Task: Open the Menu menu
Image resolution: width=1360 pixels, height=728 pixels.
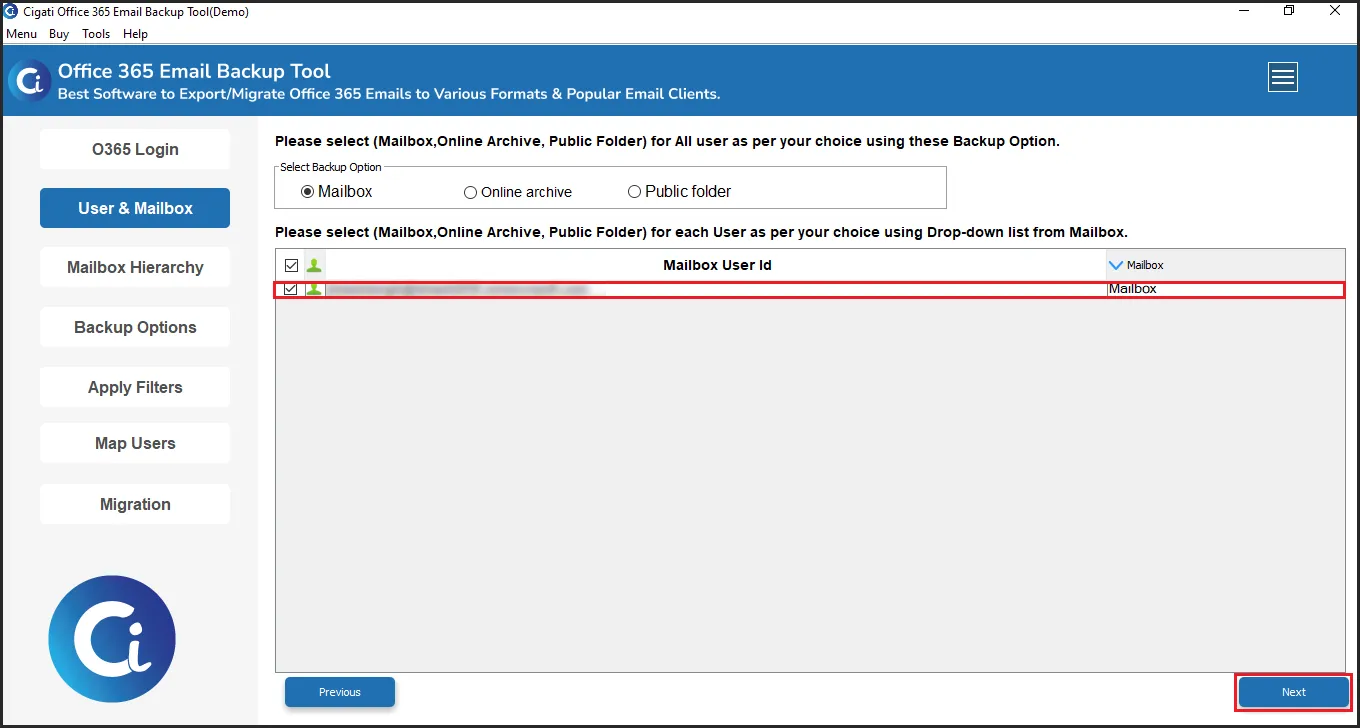Action: [x=21, y=34]
